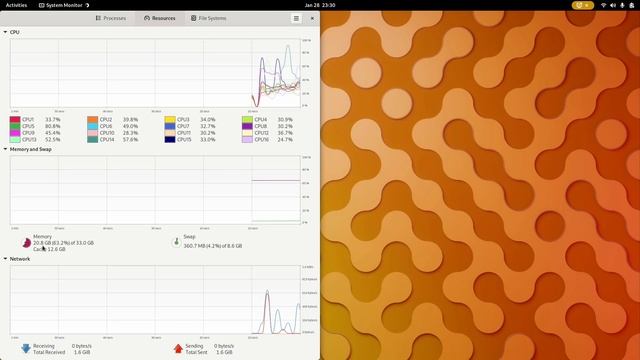Image resolution: width=640 pixels, height=360 pixels.
Task: Click the Total Sent value 1.6 GiB
Action: pos(224,352)
